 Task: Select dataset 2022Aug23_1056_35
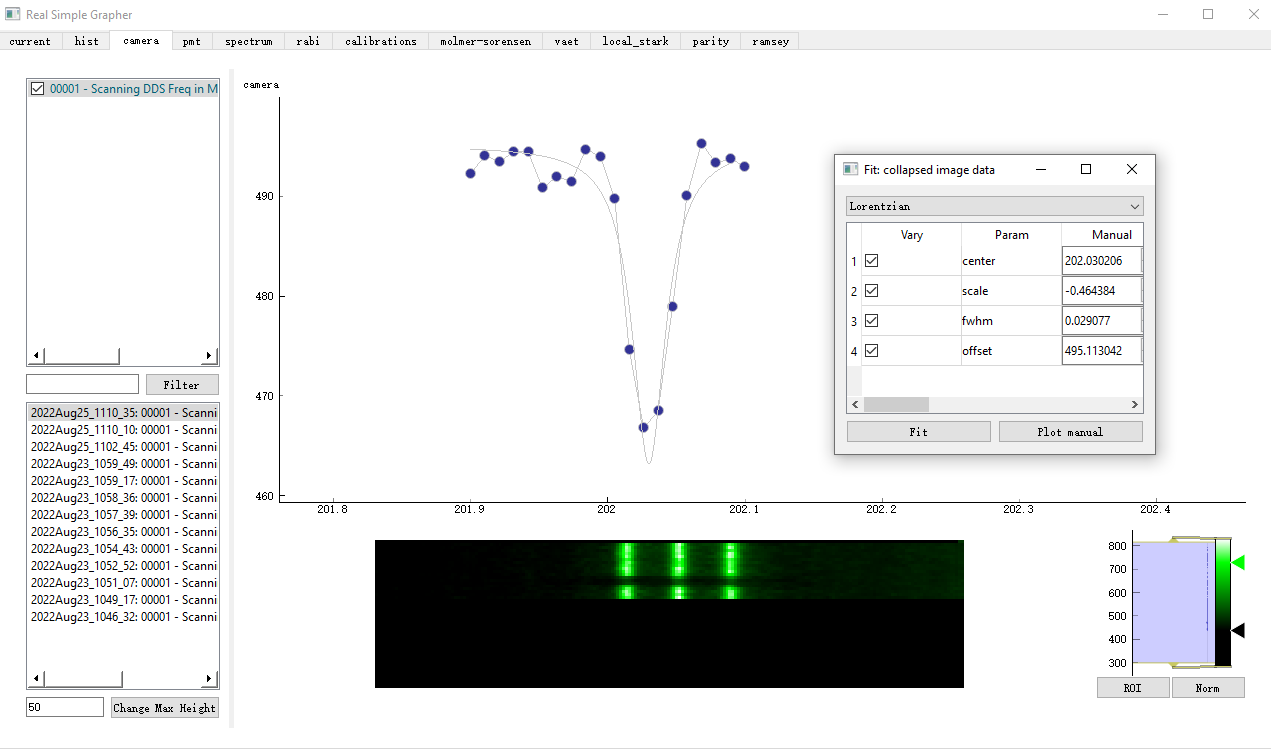[x=123, y=531]
